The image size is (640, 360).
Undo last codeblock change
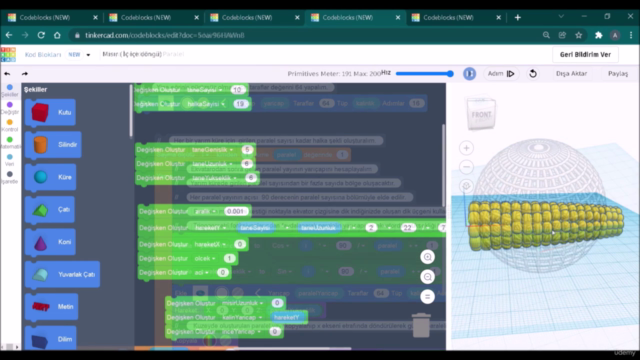(7, 74)
